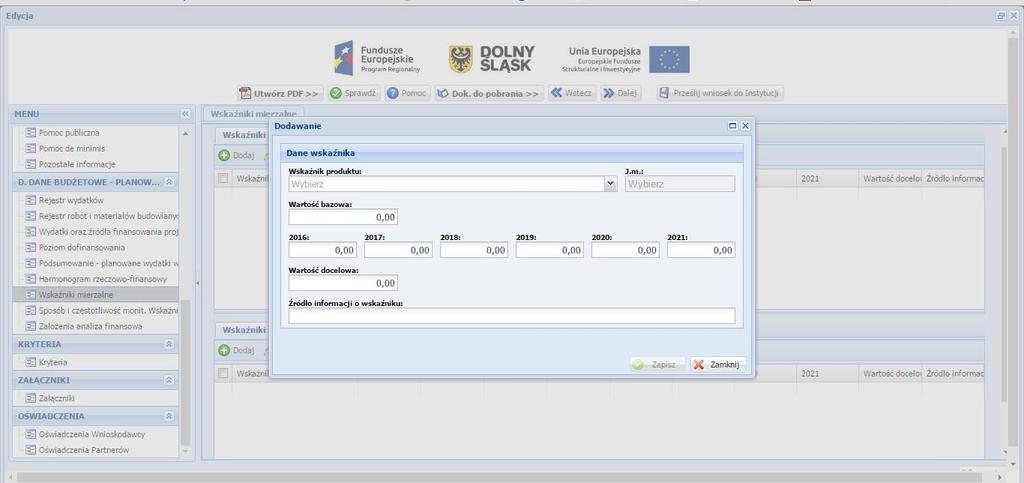Click the 2021 value field
This screenshot has width=1024, height=483.
tap(701, 250)
